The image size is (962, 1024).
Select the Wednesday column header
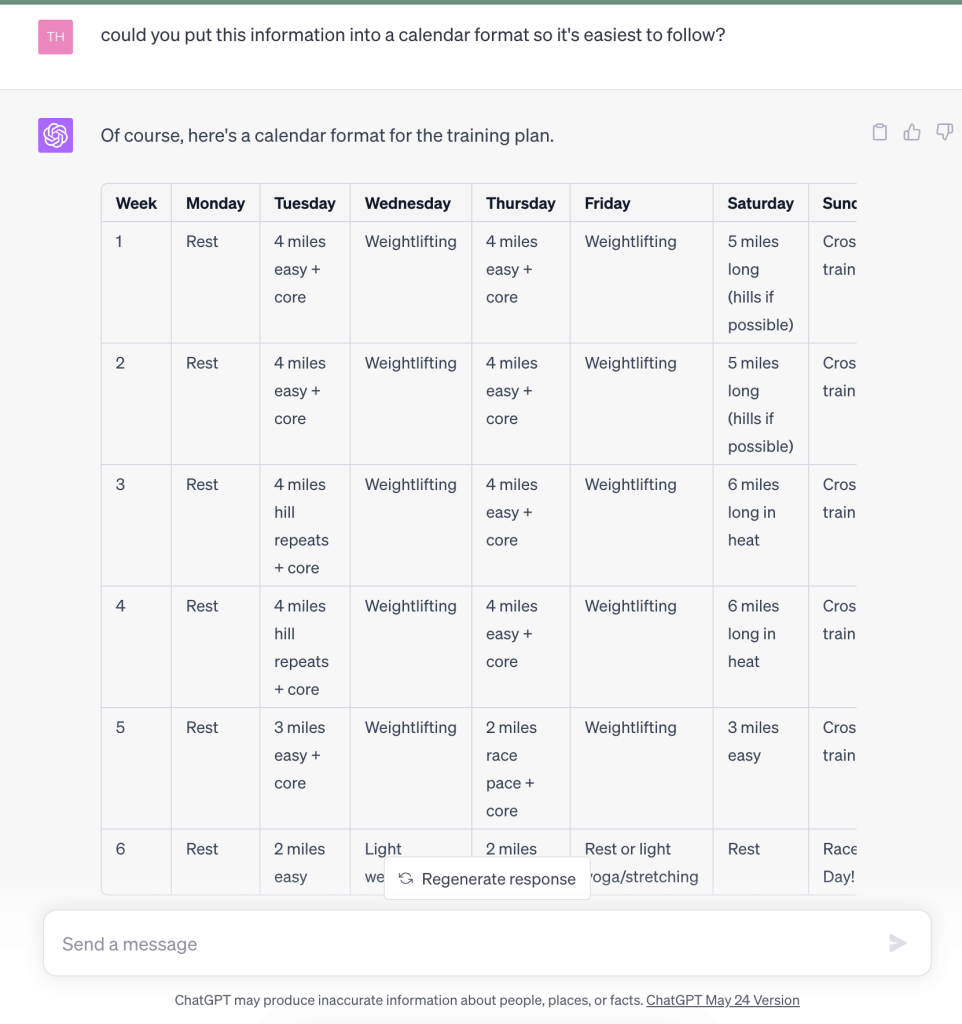click(408, 203)
